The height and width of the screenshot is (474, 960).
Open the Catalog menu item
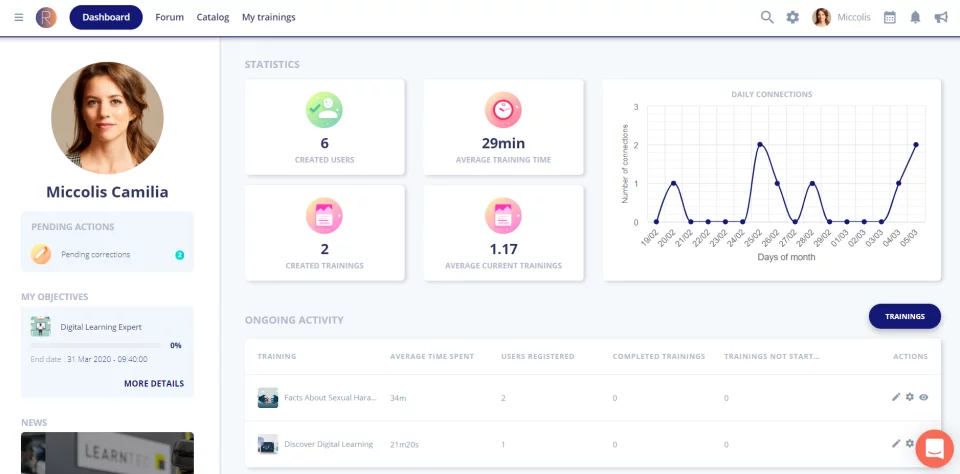tap(212, 17)
